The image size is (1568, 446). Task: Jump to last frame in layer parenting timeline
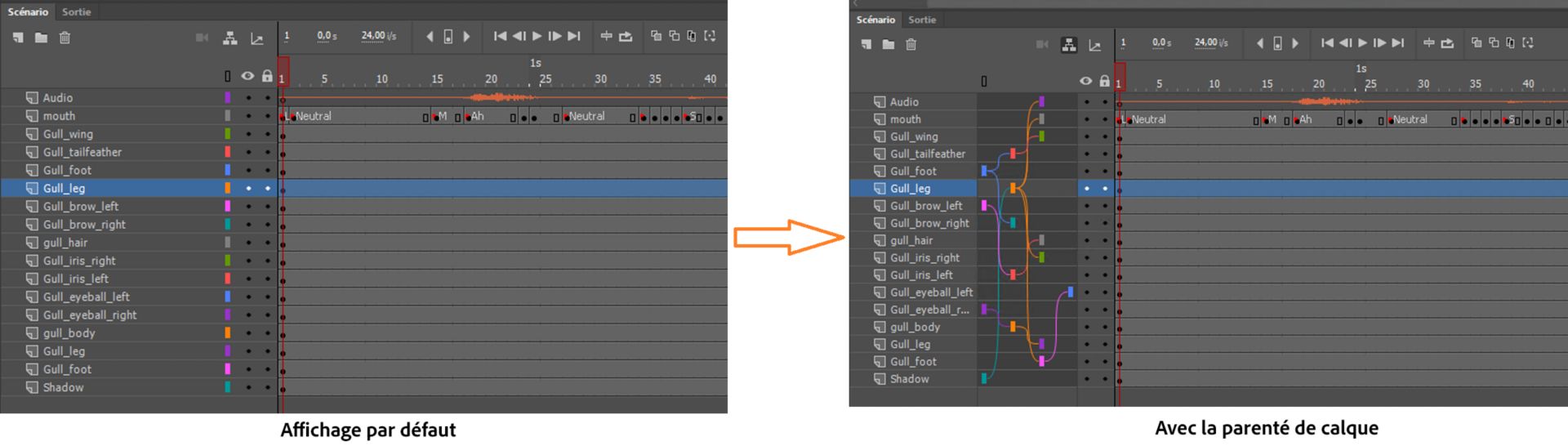[1398, 43]
